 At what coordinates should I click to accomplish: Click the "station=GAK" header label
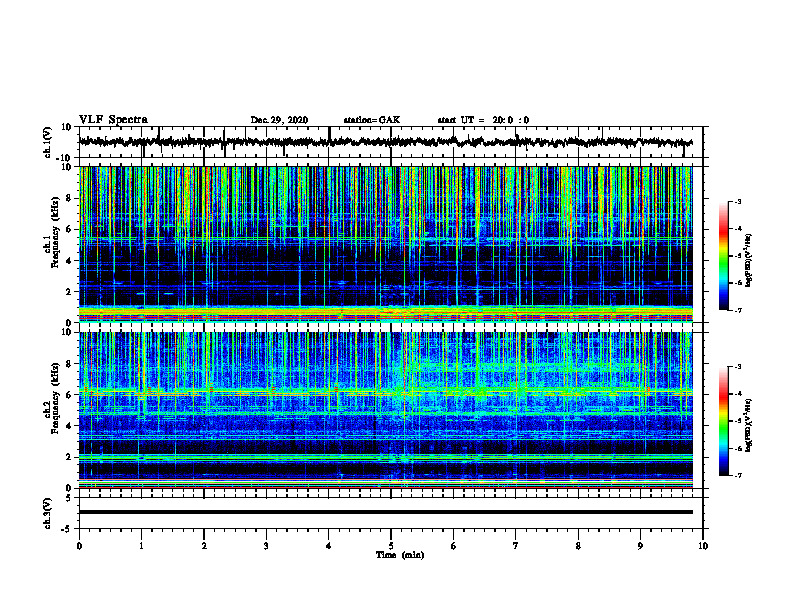click(x=372, y=120)
